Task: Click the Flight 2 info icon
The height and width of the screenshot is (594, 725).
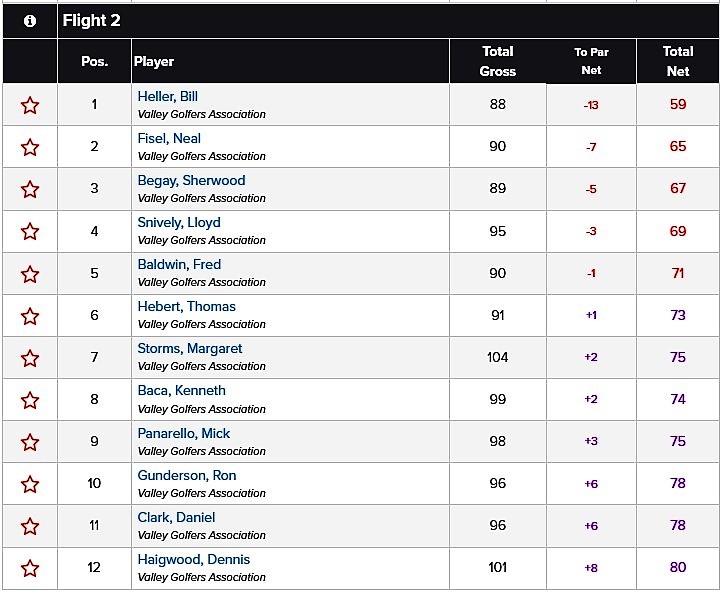Action: [30, 21]
